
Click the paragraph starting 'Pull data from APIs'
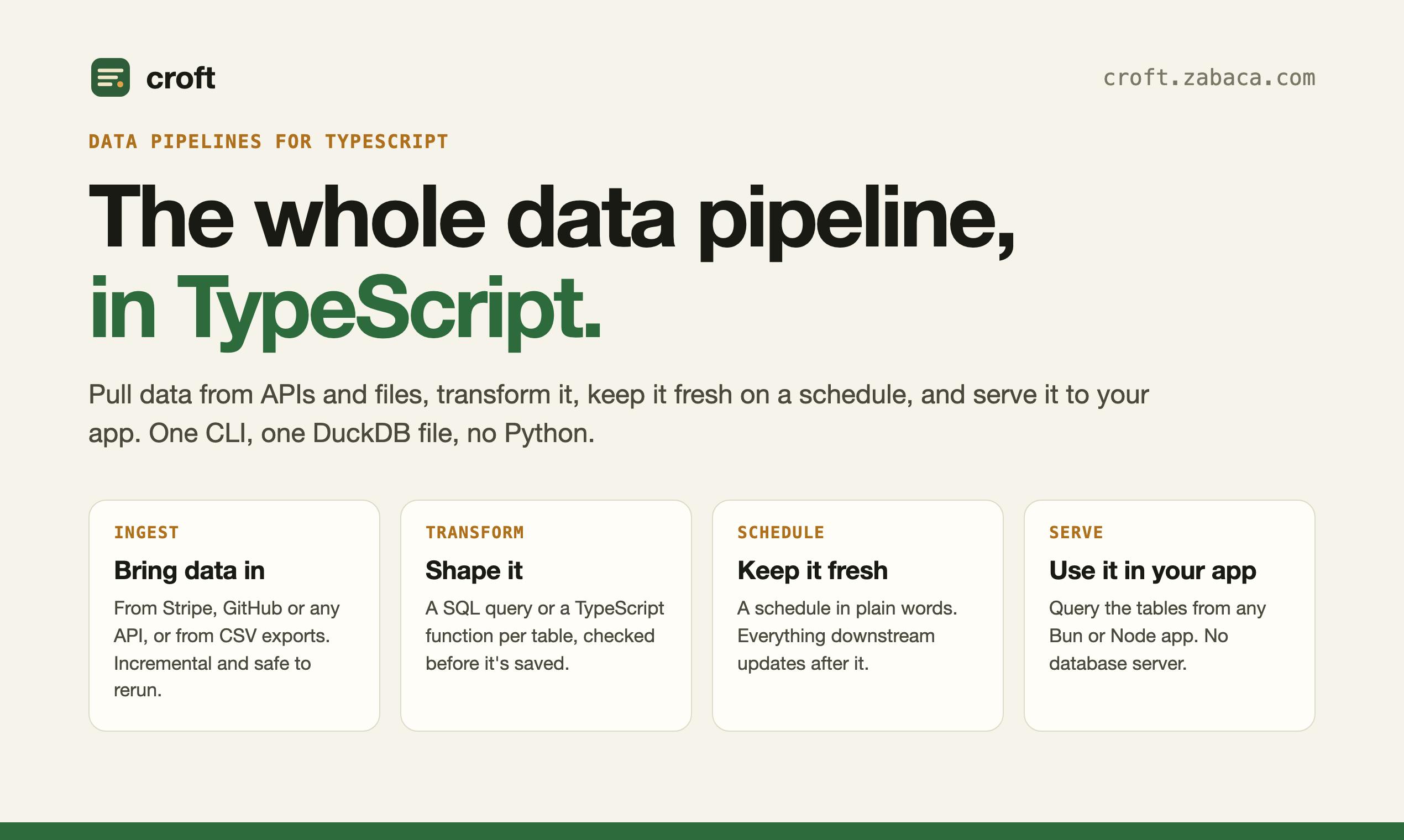click(x=619, y=414)
